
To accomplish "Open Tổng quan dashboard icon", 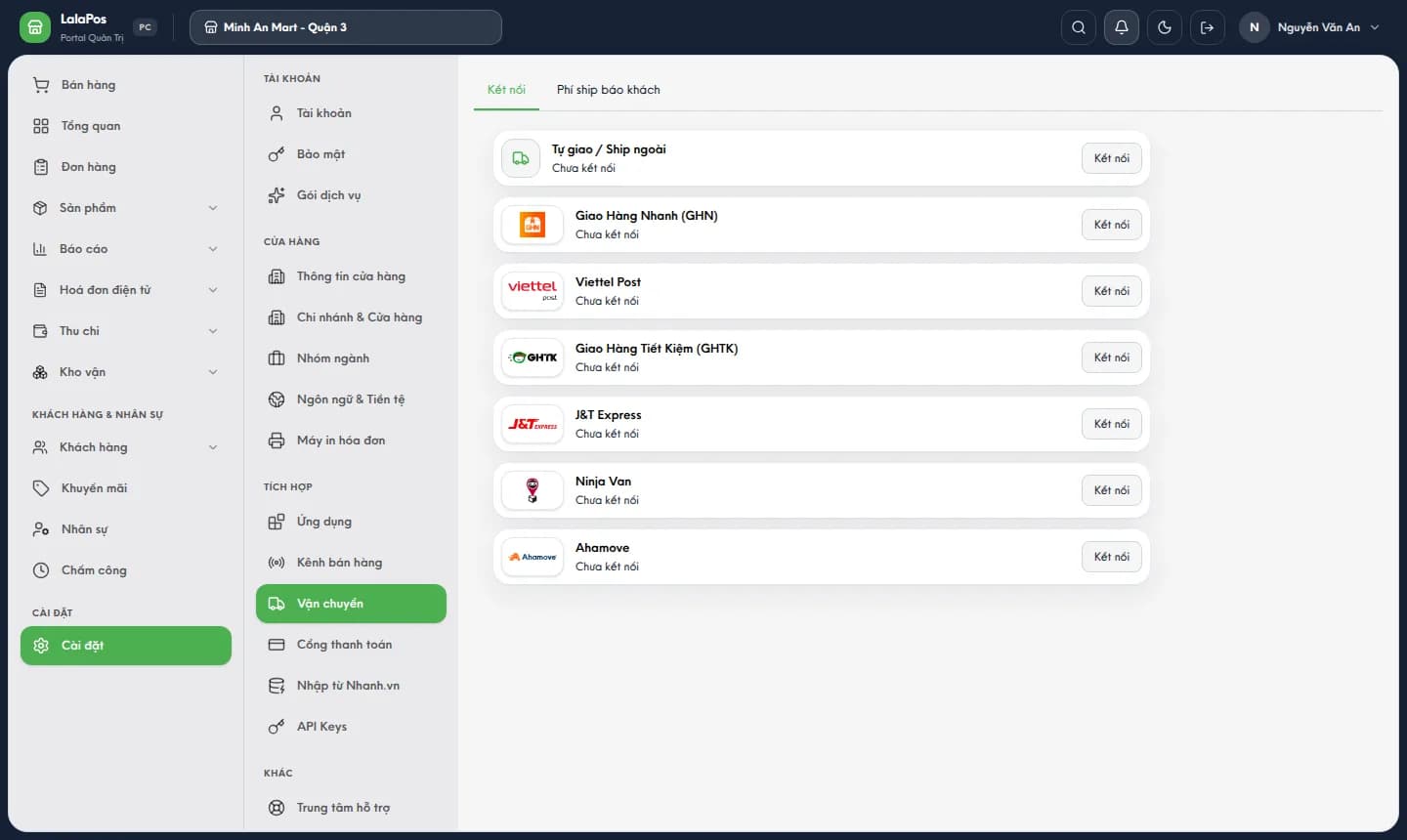I will coord(41,126).
